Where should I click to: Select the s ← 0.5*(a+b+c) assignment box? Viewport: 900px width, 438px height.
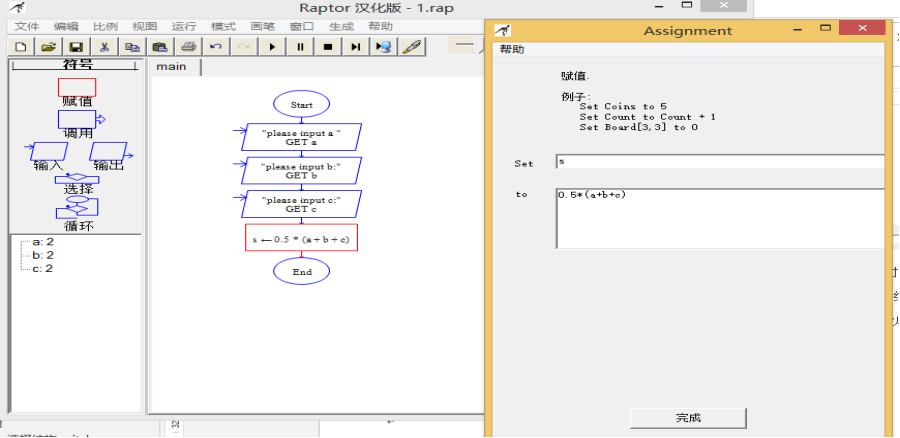point(301,238)
